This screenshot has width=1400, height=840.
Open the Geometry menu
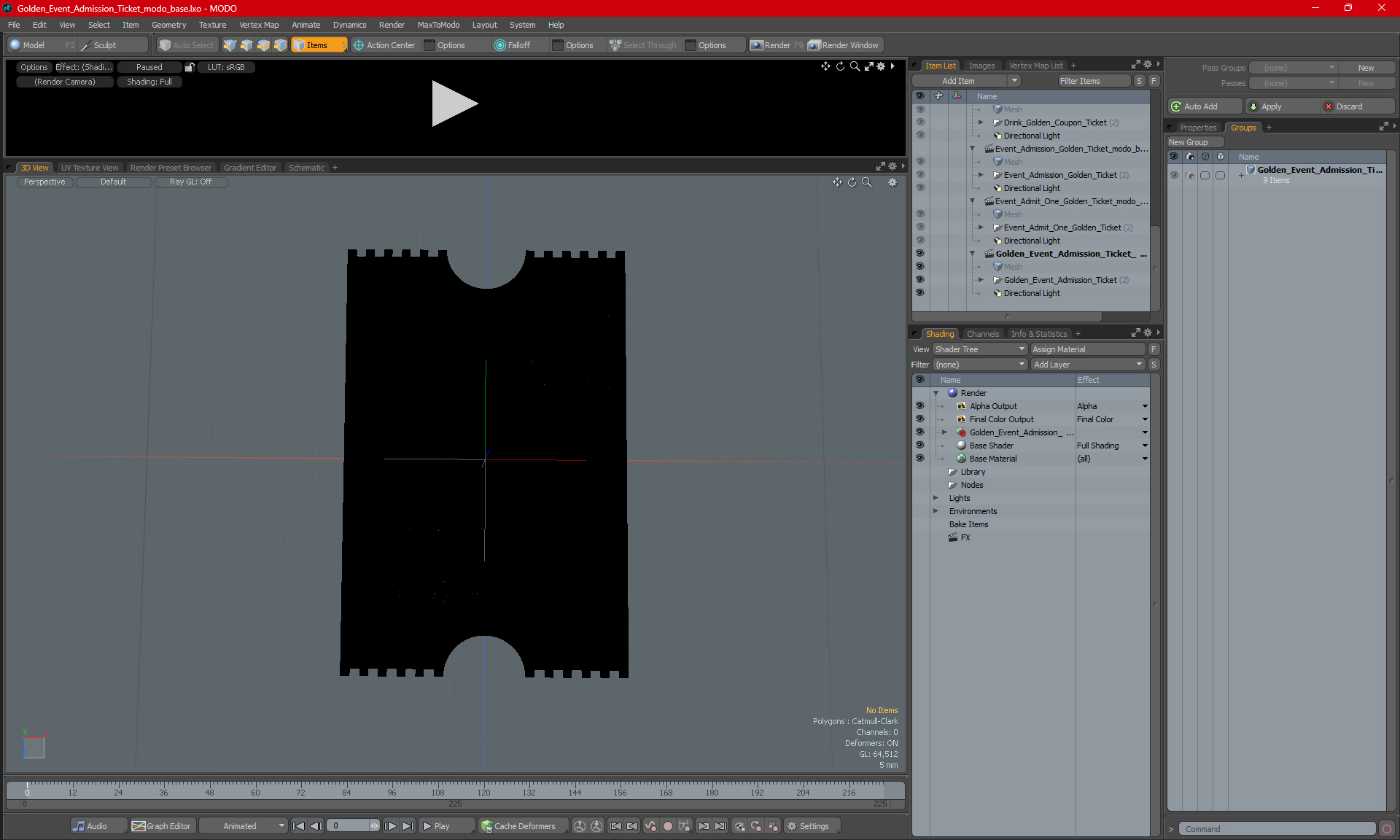click(x=168, y=25)
